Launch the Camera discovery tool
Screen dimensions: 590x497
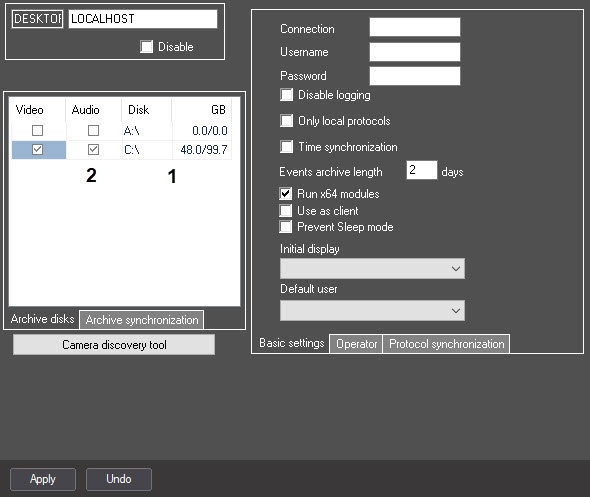114,345
